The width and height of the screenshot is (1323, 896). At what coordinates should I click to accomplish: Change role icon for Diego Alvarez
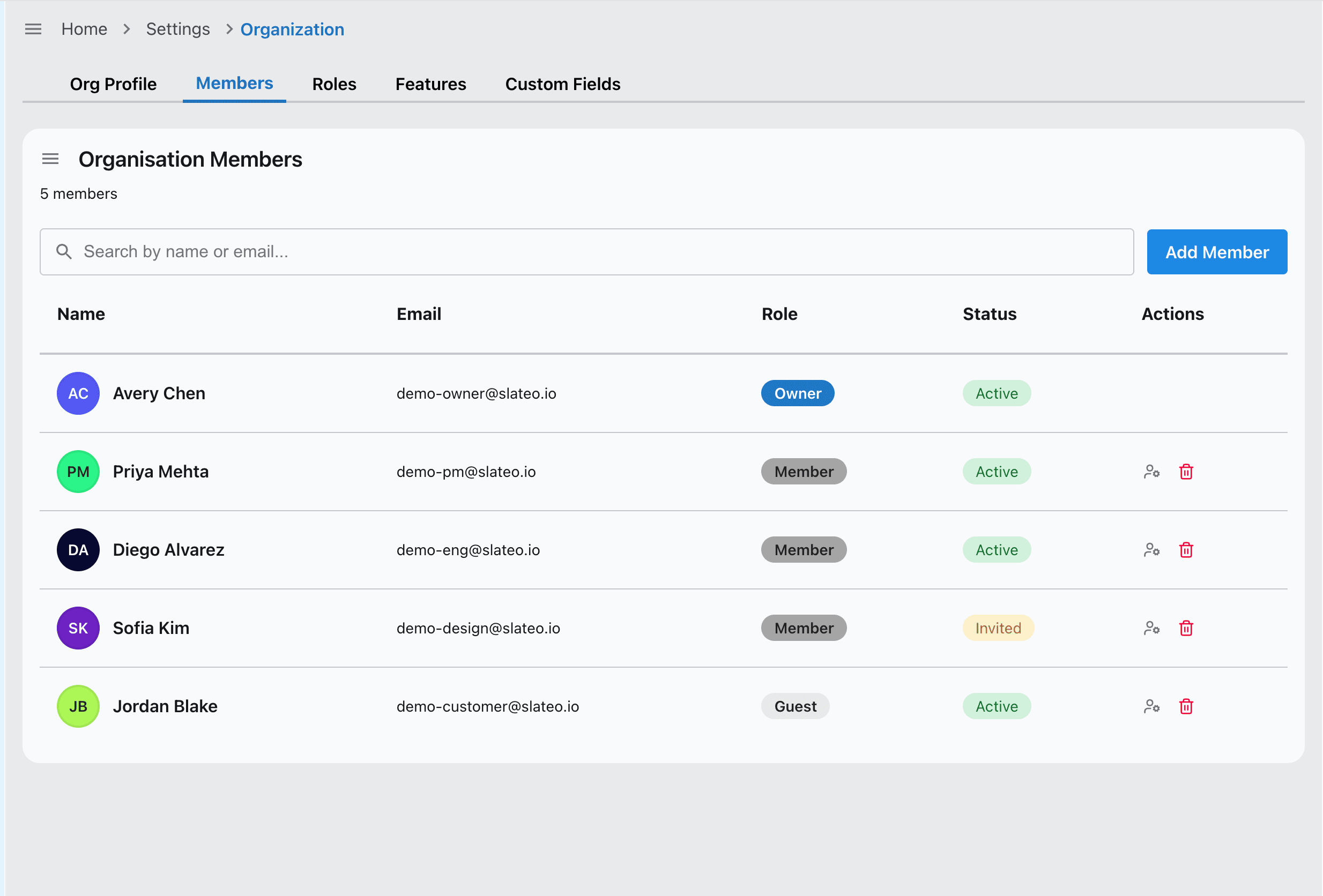click(x=1151, y=550)
